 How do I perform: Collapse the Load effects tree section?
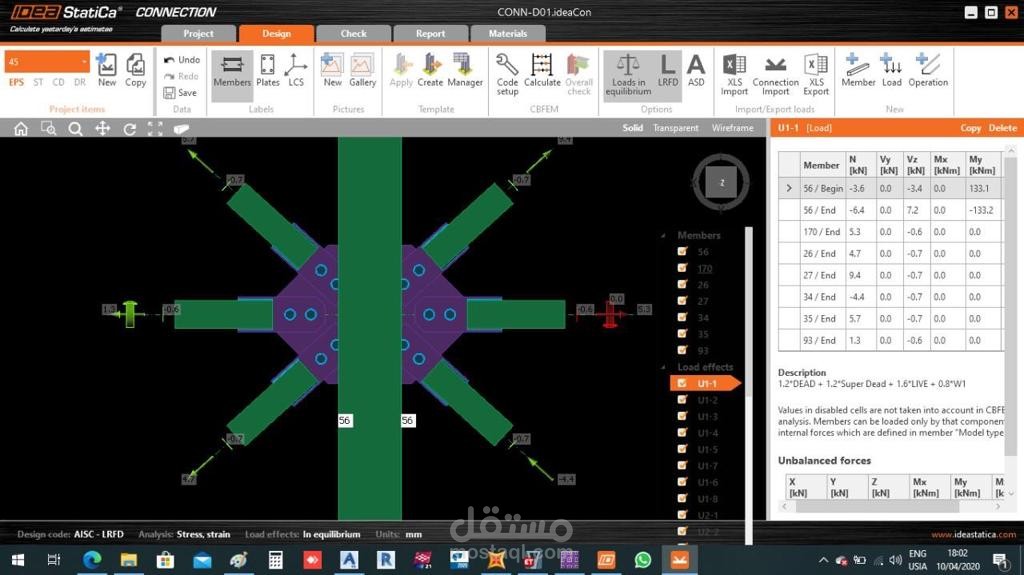tap(664, 367)
